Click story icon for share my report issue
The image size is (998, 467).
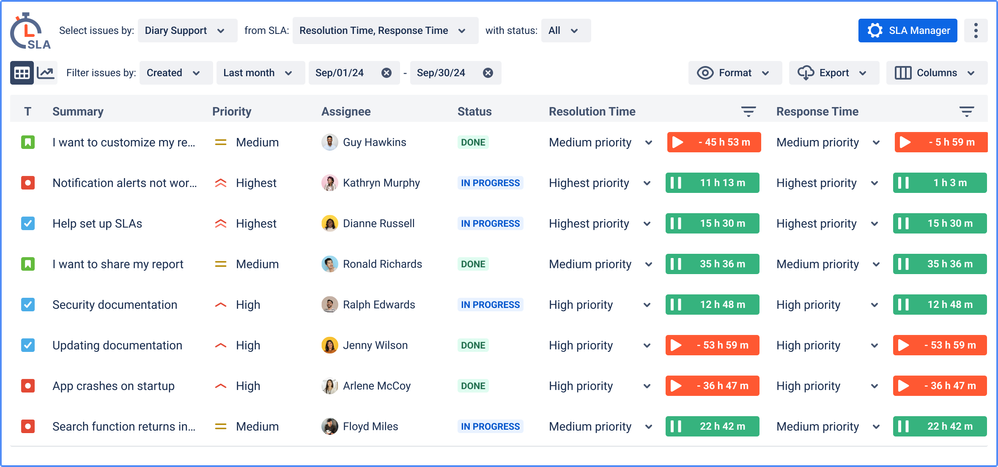27,264
